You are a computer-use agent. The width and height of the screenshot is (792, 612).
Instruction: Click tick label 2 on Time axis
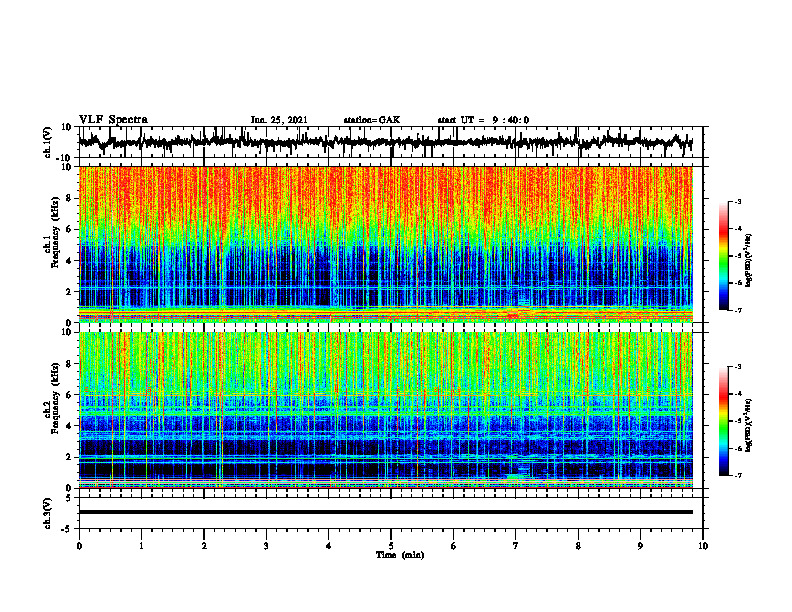[x=204, y=546]
